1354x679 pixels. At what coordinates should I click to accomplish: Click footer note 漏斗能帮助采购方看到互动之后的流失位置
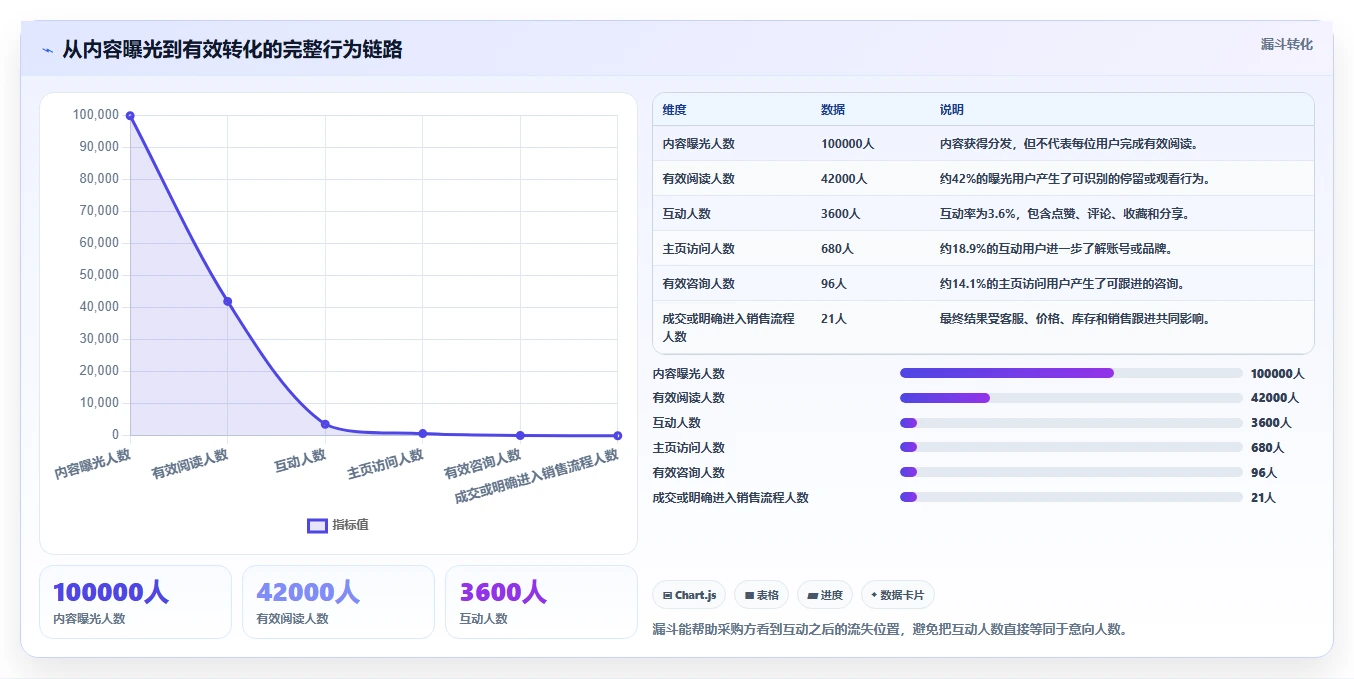click(x=776, y=629)
